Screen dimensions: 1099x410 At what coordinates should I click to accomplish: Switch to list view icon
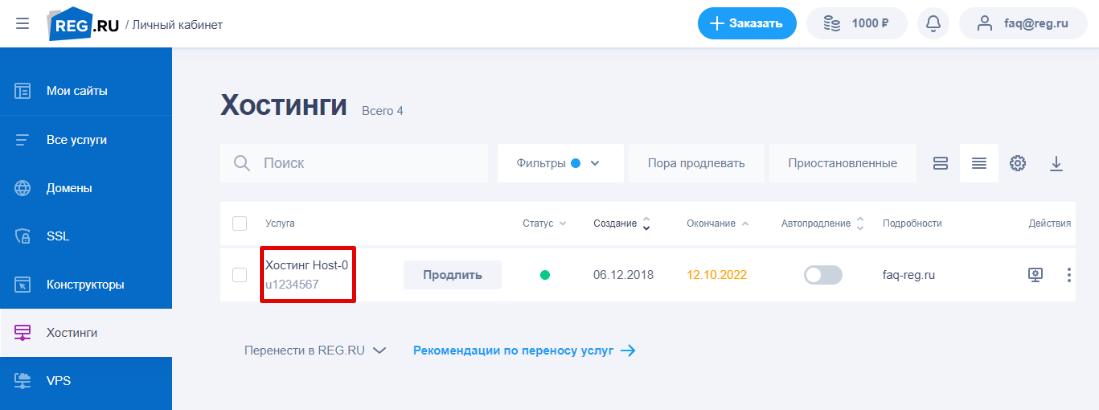point(979,163)
